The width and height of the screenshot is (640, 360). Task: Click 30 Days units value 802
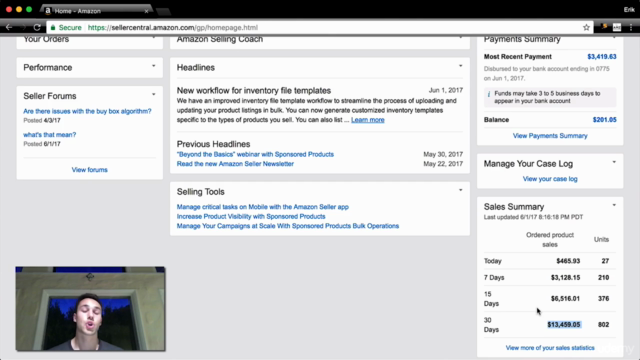tap(603, 324)
